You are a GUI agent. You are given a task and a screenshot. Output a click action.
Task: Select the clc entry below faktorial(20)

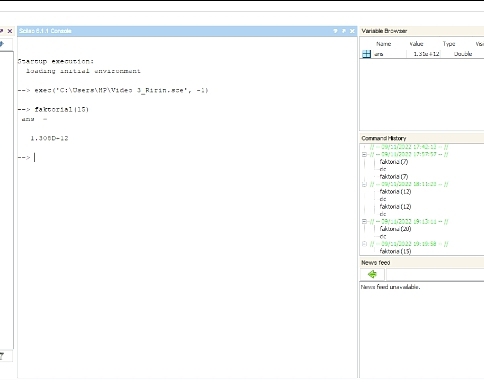(383, 236)
